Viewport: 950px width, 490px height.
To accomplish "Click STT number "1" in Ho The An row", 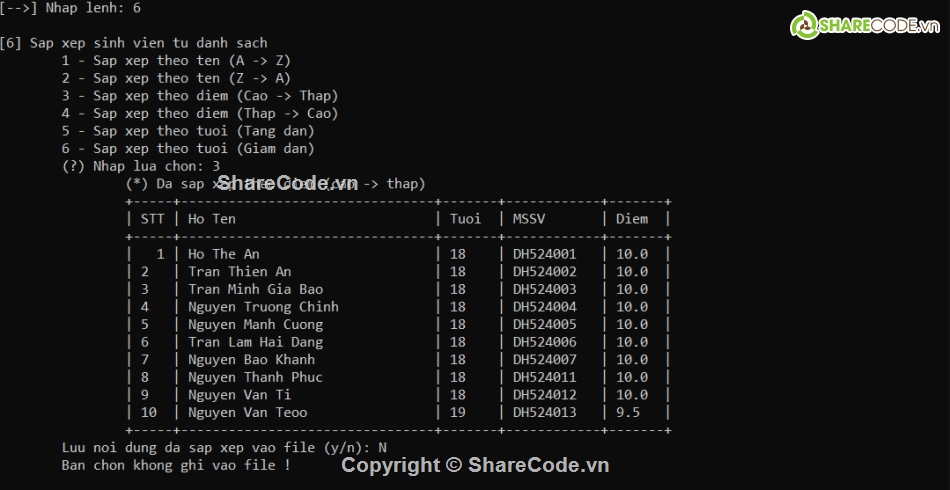I will pyautogui.click(x=160, y=254).
